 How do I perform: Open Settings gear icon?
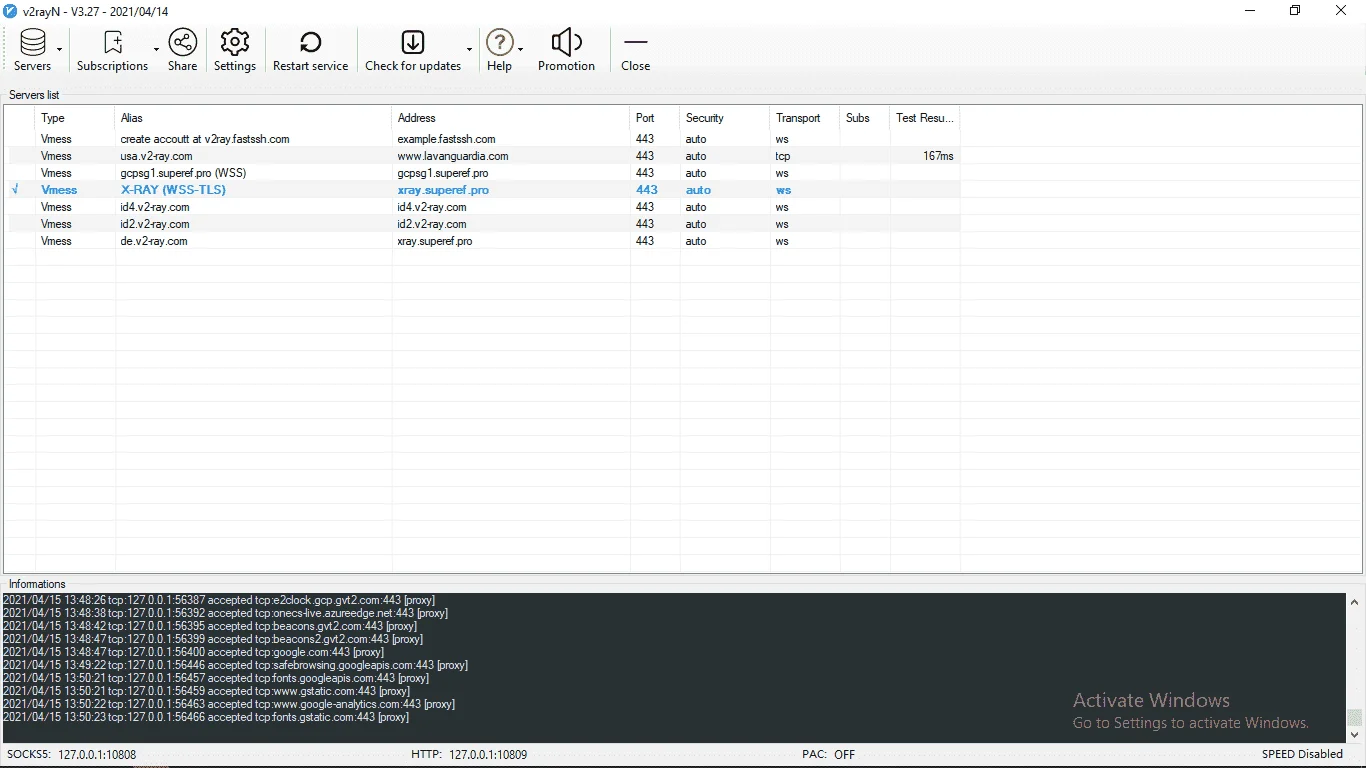(235, 42)
